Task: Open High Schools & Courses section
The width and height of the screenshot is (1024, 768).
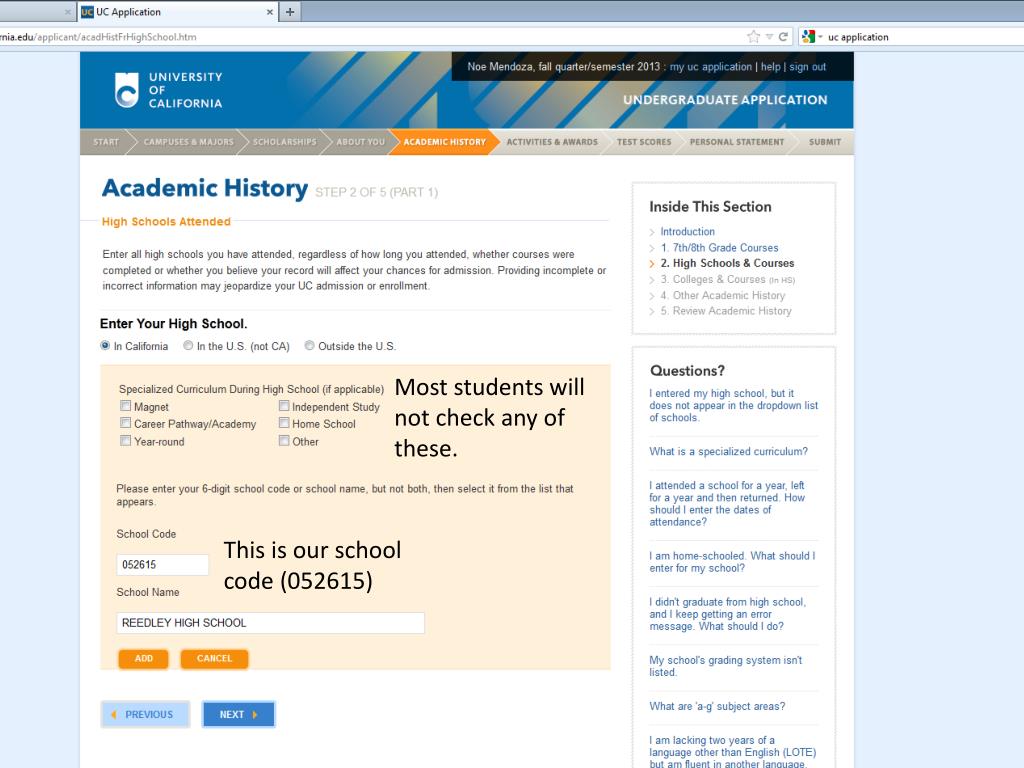Action: (727, 263)
